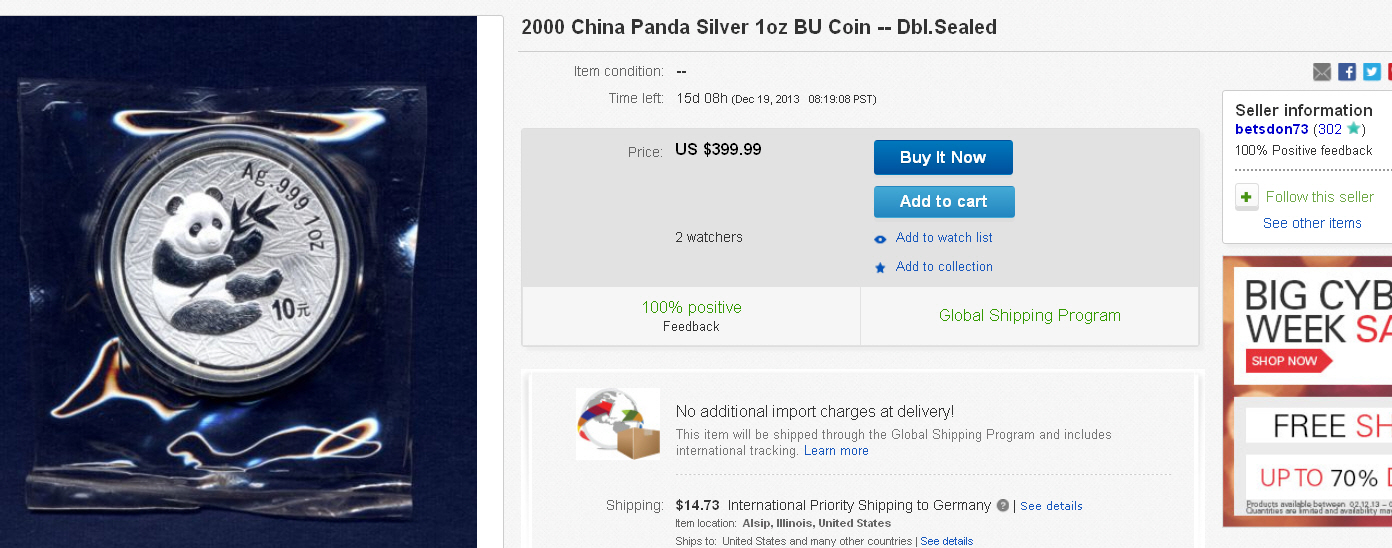This screenshot has height=548, width=1392.
Task: Open seller feedback score 302
Action: pos(1329,129)
